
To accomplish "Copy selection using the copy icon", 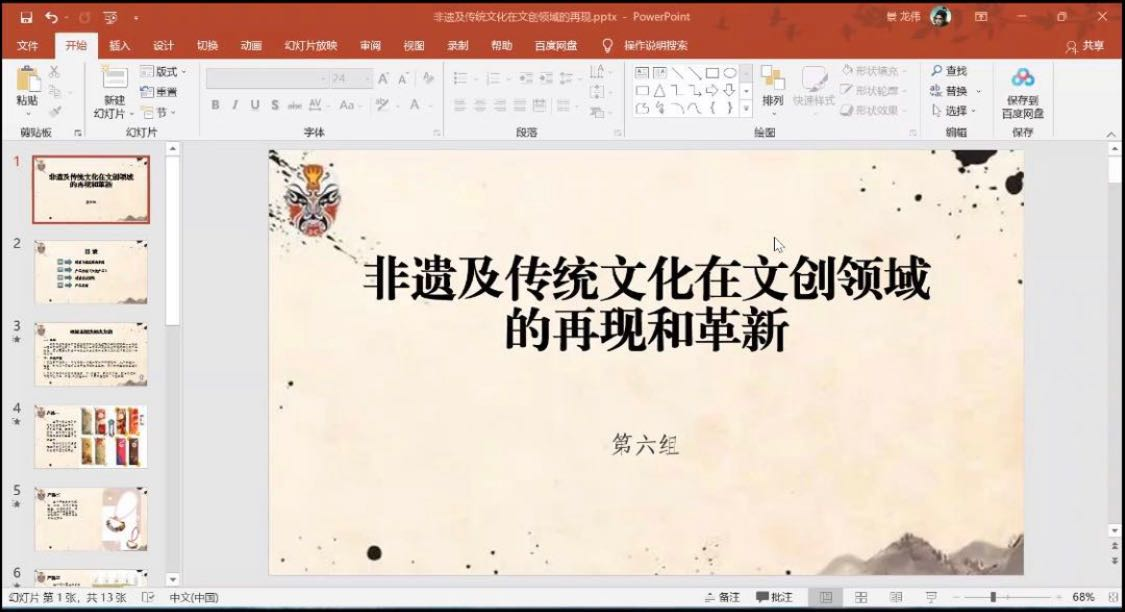I will pos(55,92).
